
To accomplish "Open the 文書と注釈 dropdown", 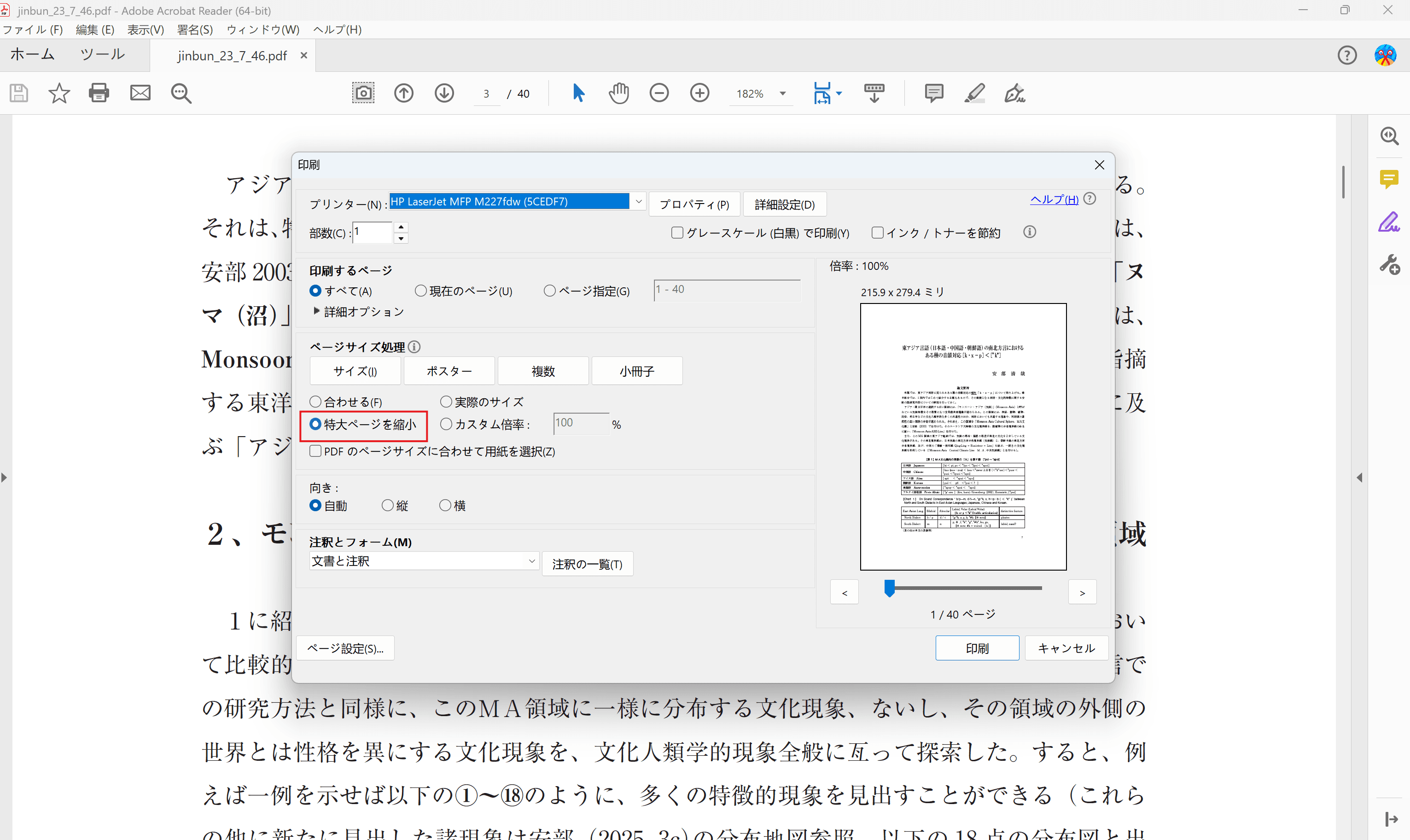I will [423, 560].
